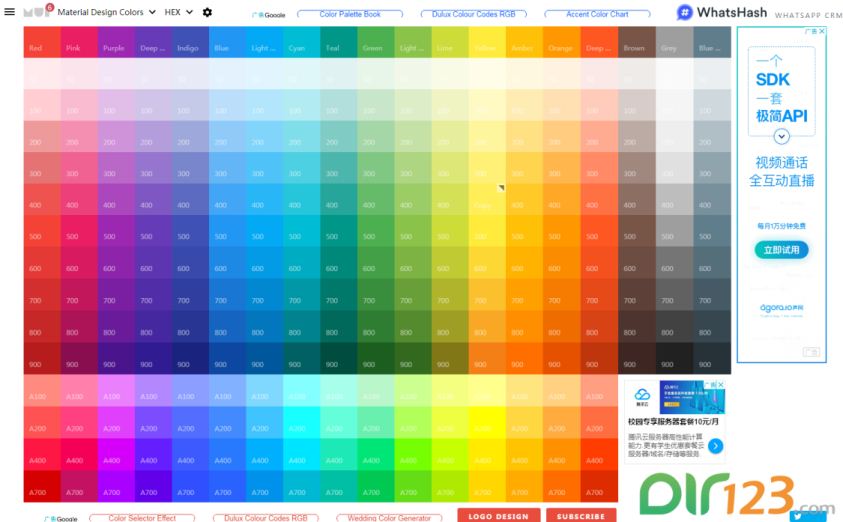This screenshot has width=843, height=522.
Task: Click the agora.io logo in ad
Action: [x=781, y=308]
